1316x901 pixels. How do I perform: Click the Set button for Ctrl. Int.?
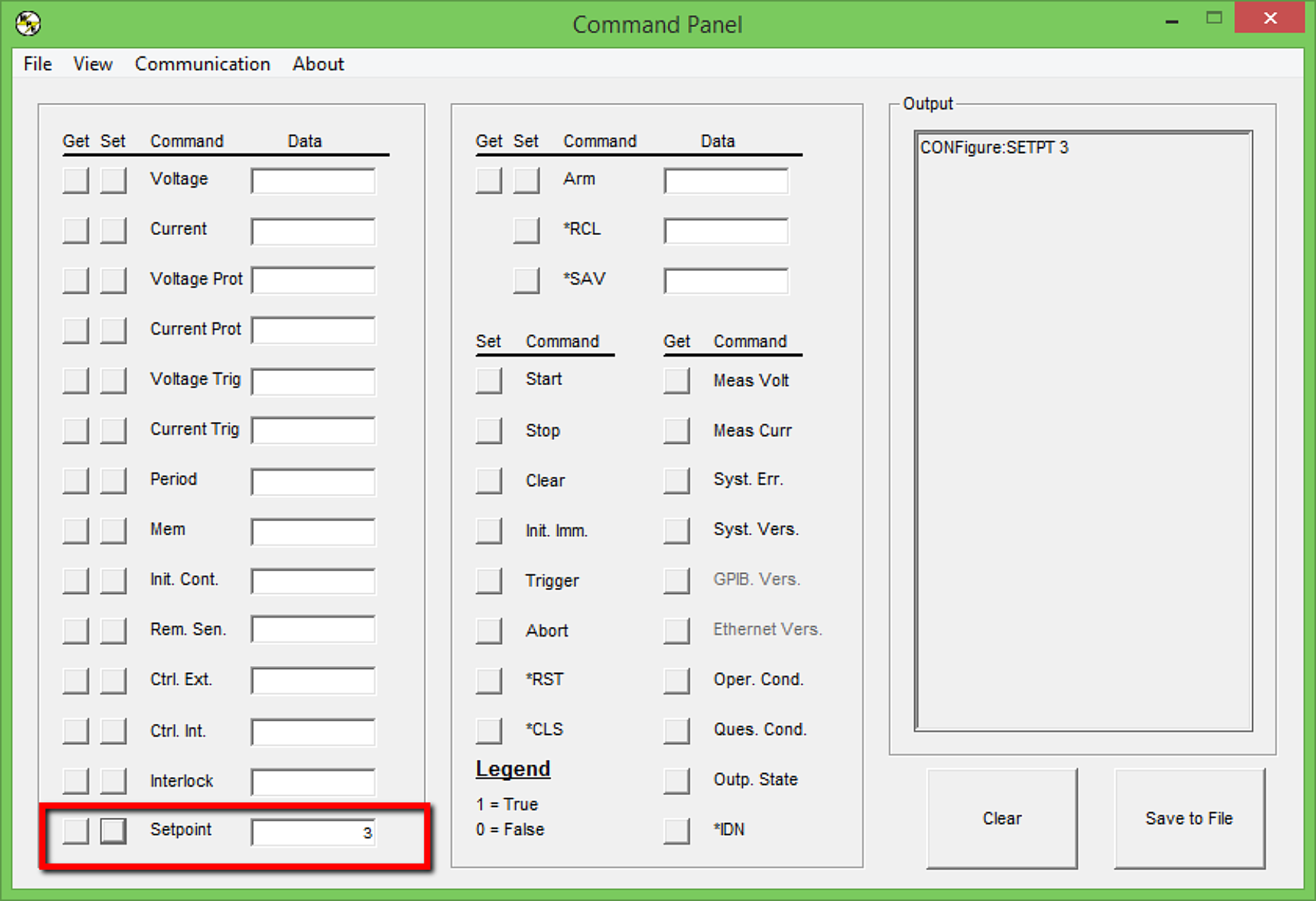point(113,731)
